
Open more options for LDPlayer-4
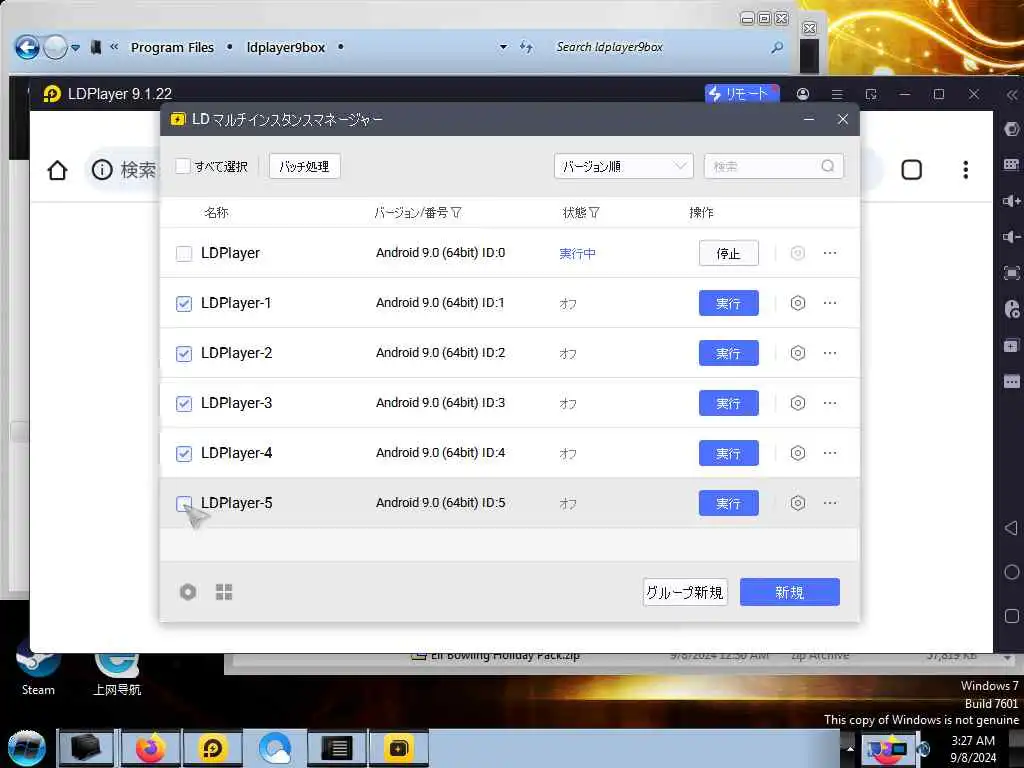coord(830,453)
